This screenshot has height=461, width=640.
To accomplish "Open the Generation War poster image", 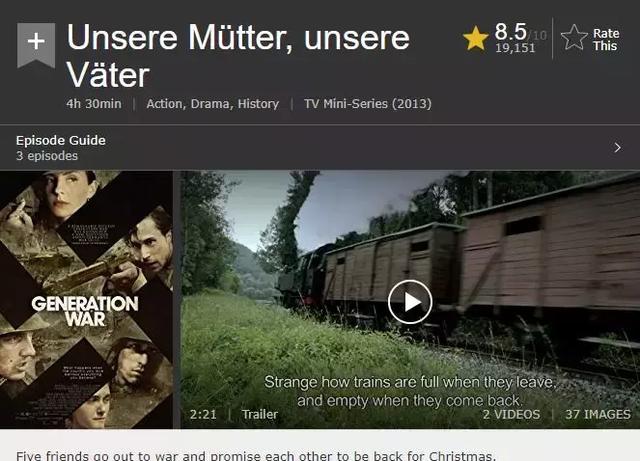I will coord(87,300).
